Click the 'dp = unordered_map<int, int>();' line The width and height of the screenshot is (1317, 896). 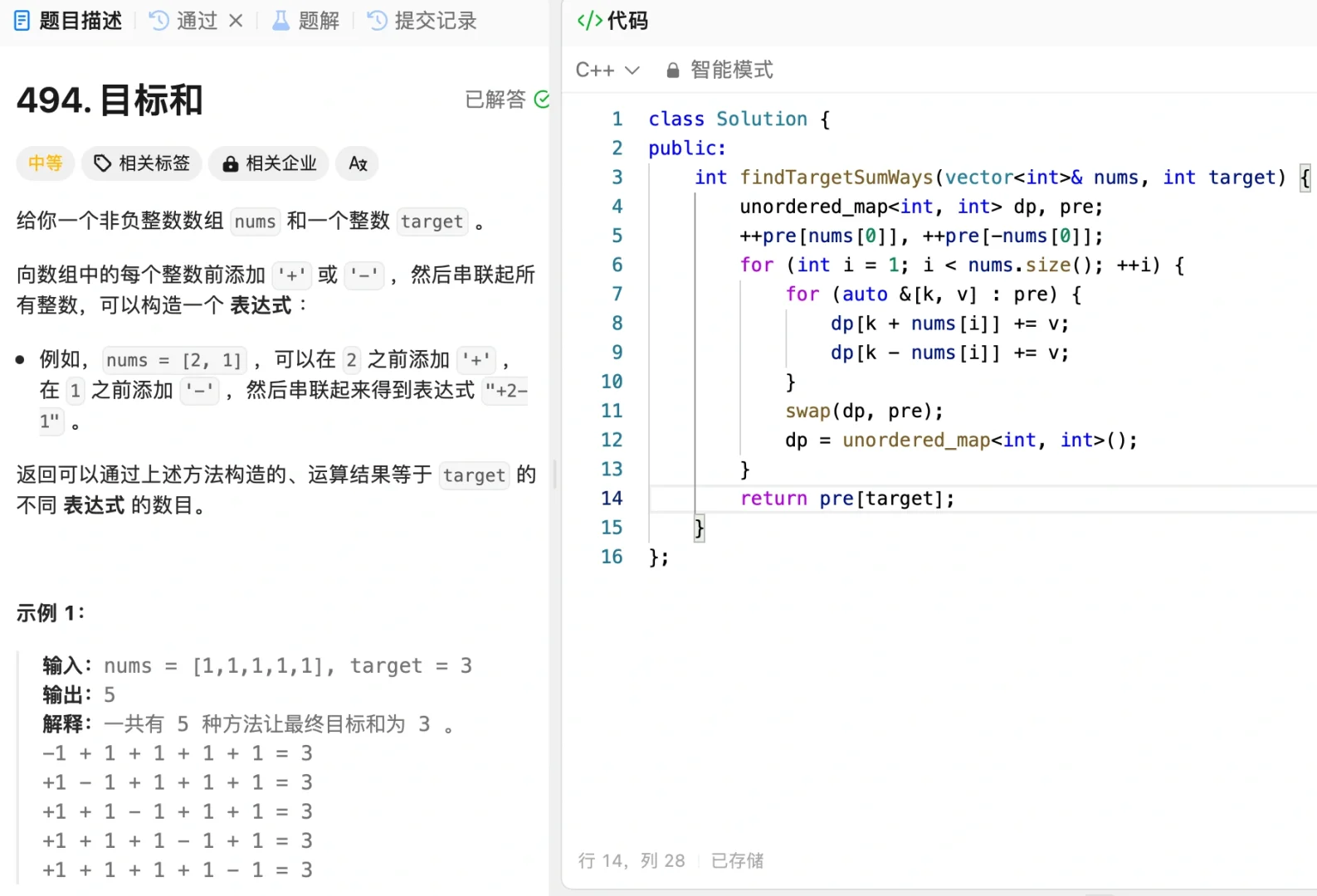pos(961,441)
